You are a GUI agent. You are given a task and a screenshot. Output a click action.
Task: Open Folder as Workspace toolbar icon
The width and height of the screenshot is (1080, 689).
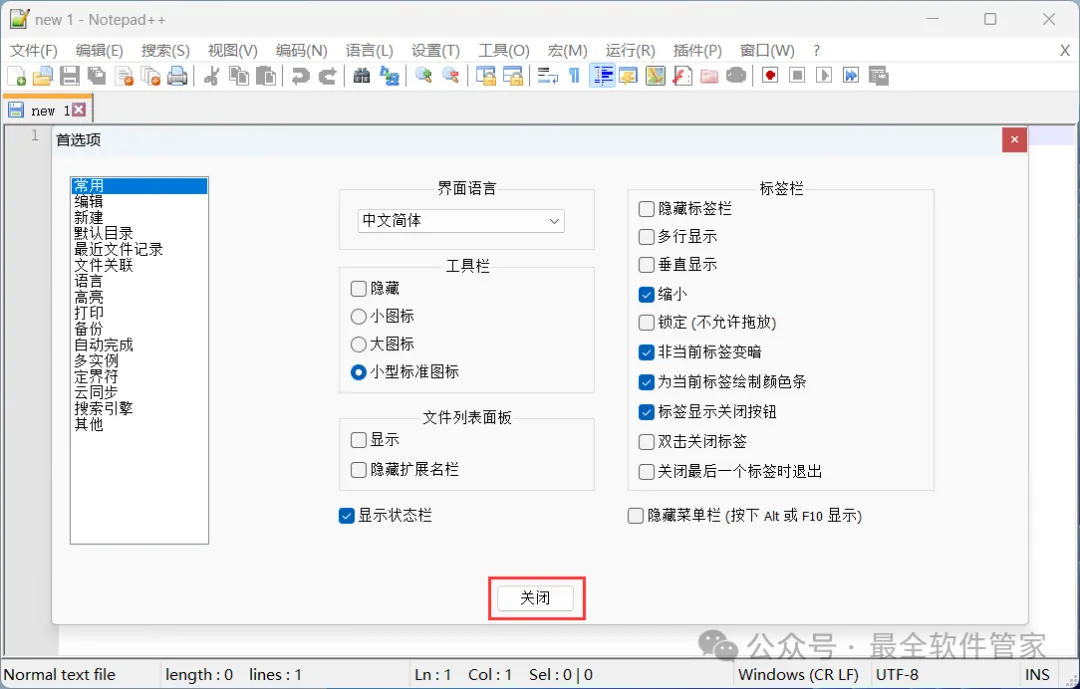[709, 76]
